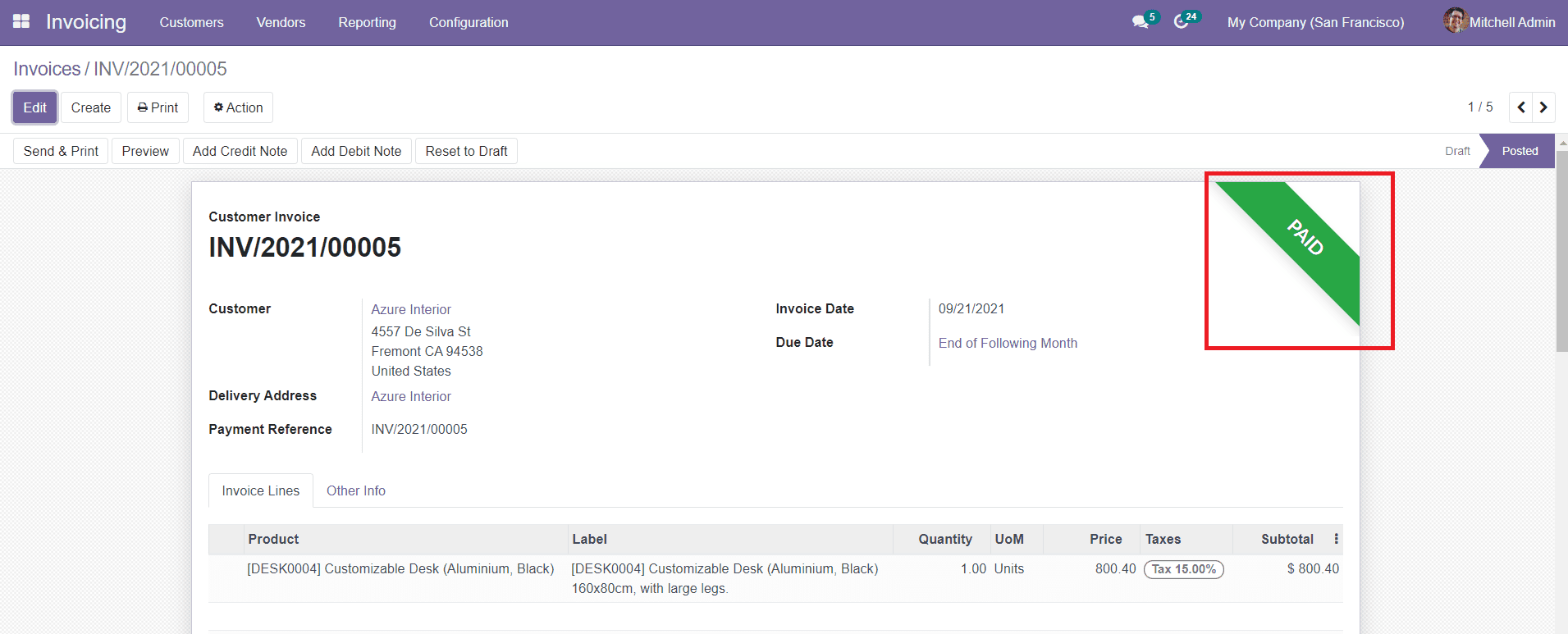Open the Reporting menu
The image size is (1568, 634).
[367, 22]
